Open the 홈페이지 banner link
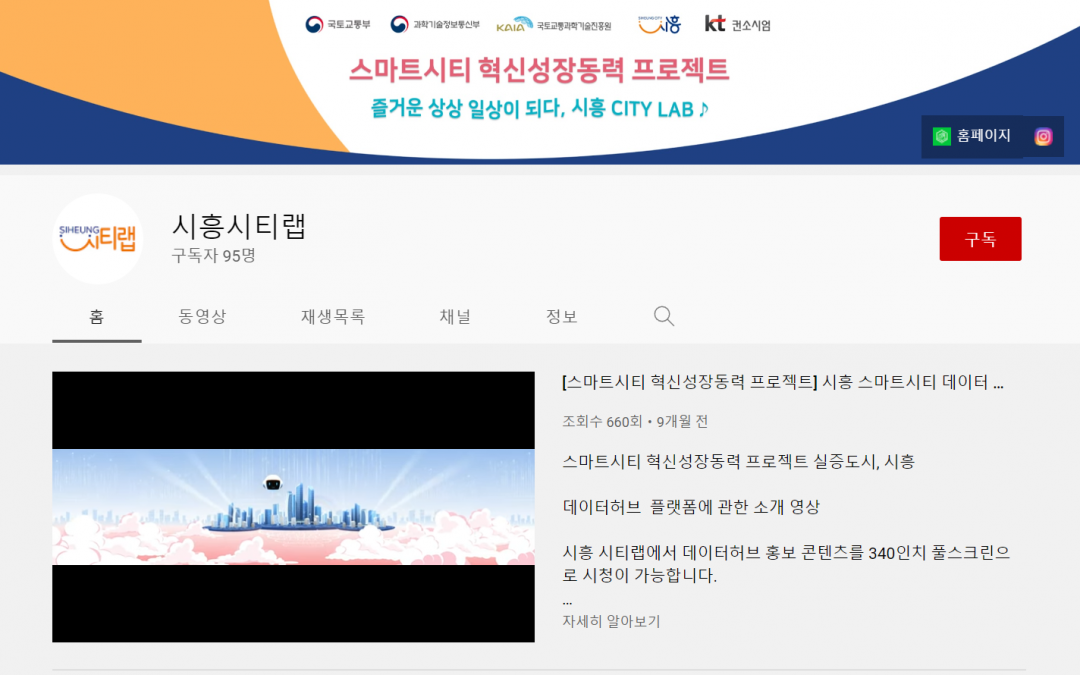 click(x=972, y=136)
